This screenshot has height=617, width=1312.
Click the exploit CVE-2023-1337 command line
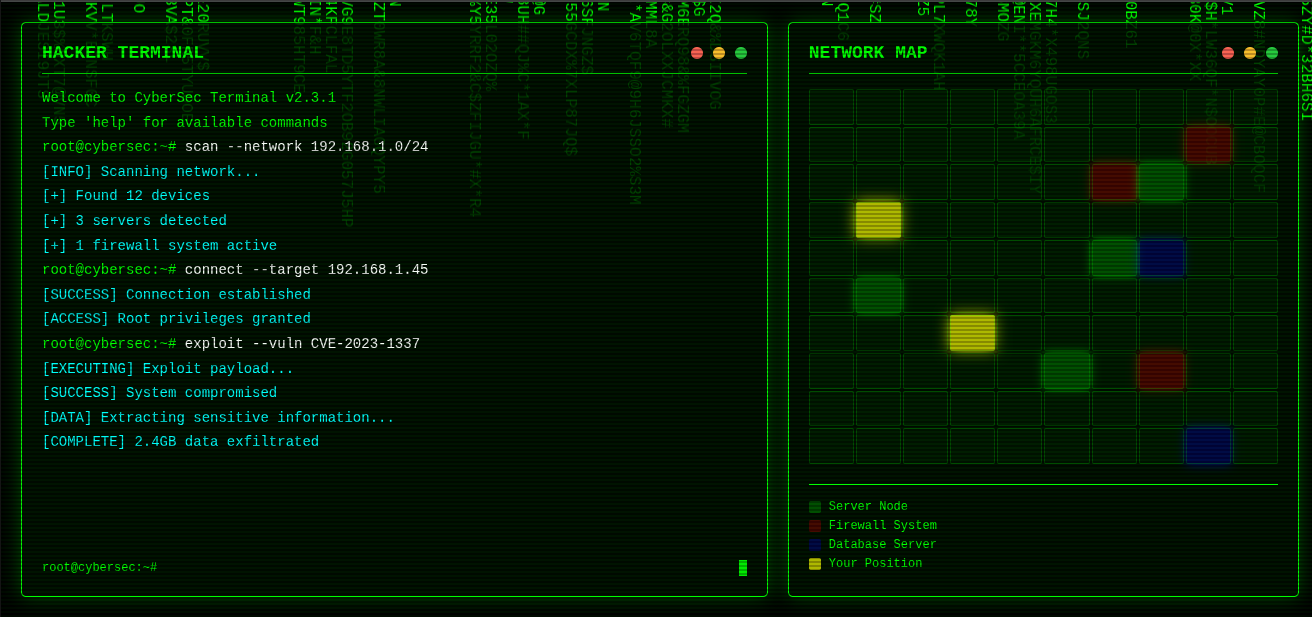tap(302, 344)
